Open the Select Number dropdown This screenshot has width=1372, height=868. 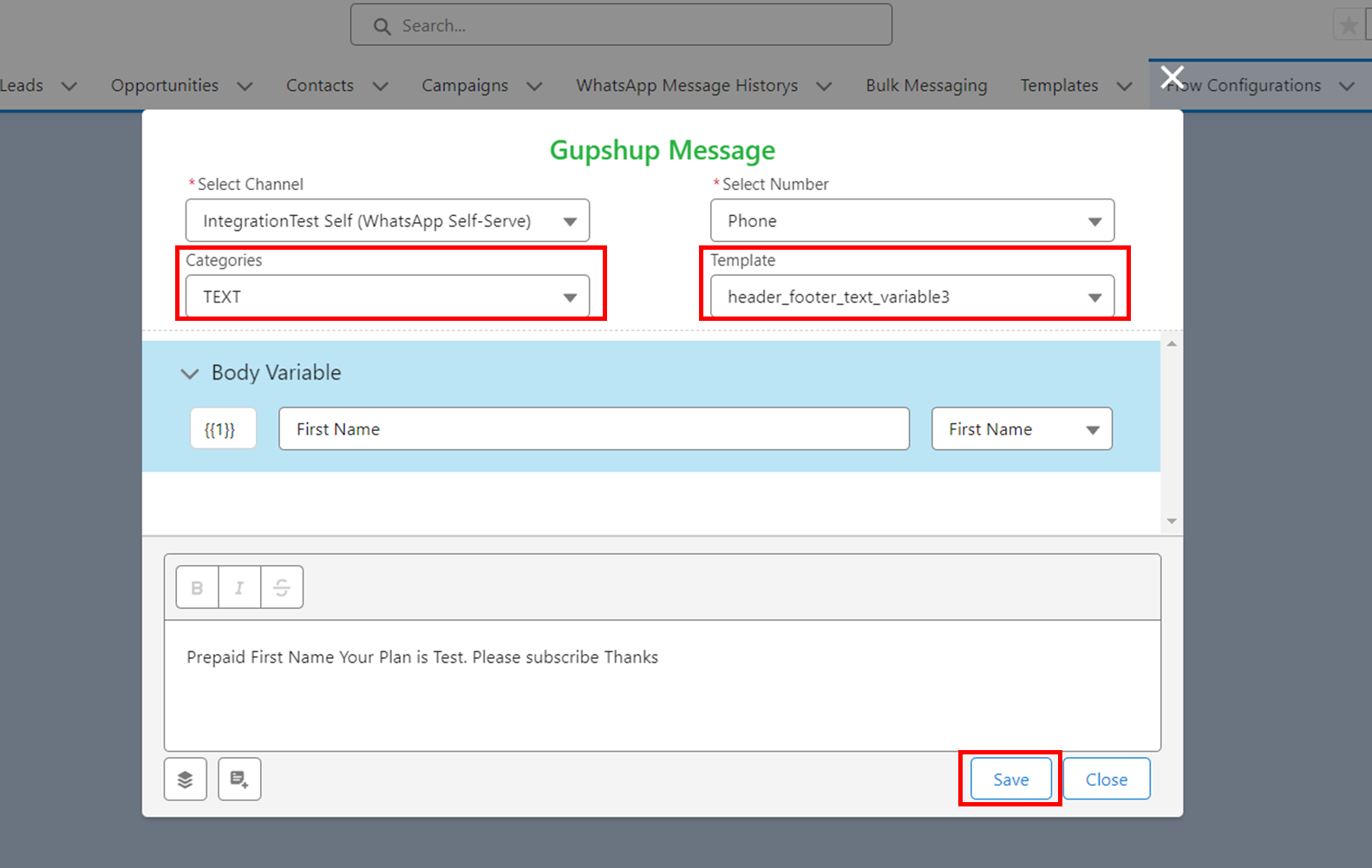[912, 220]
